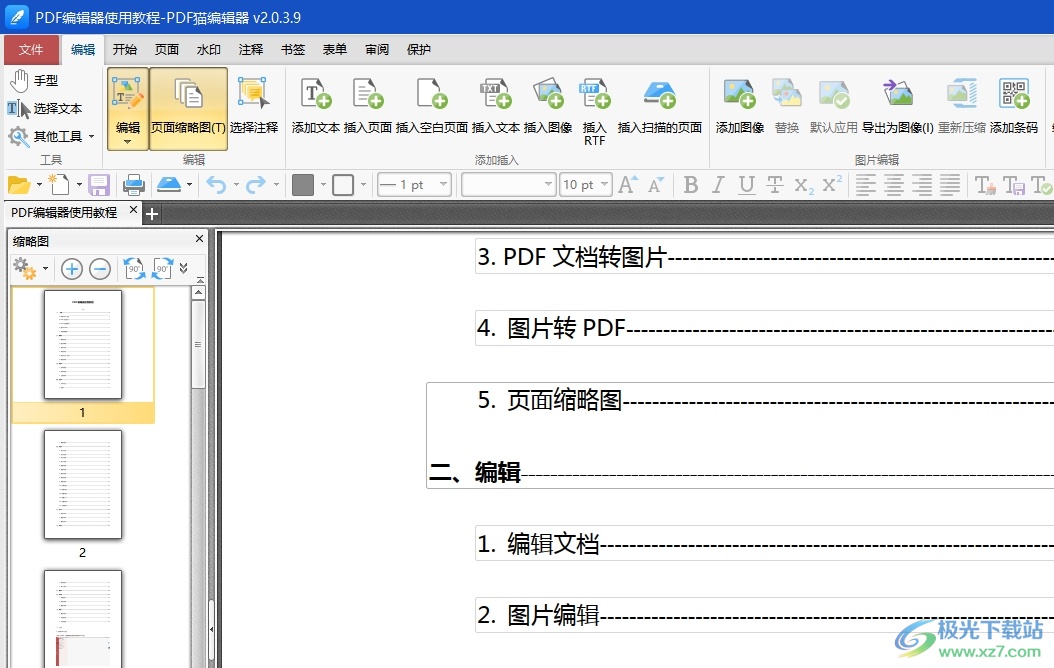The image size is (1054, 668).
Task: Click the gray fill color swatch
Action: 303,185
